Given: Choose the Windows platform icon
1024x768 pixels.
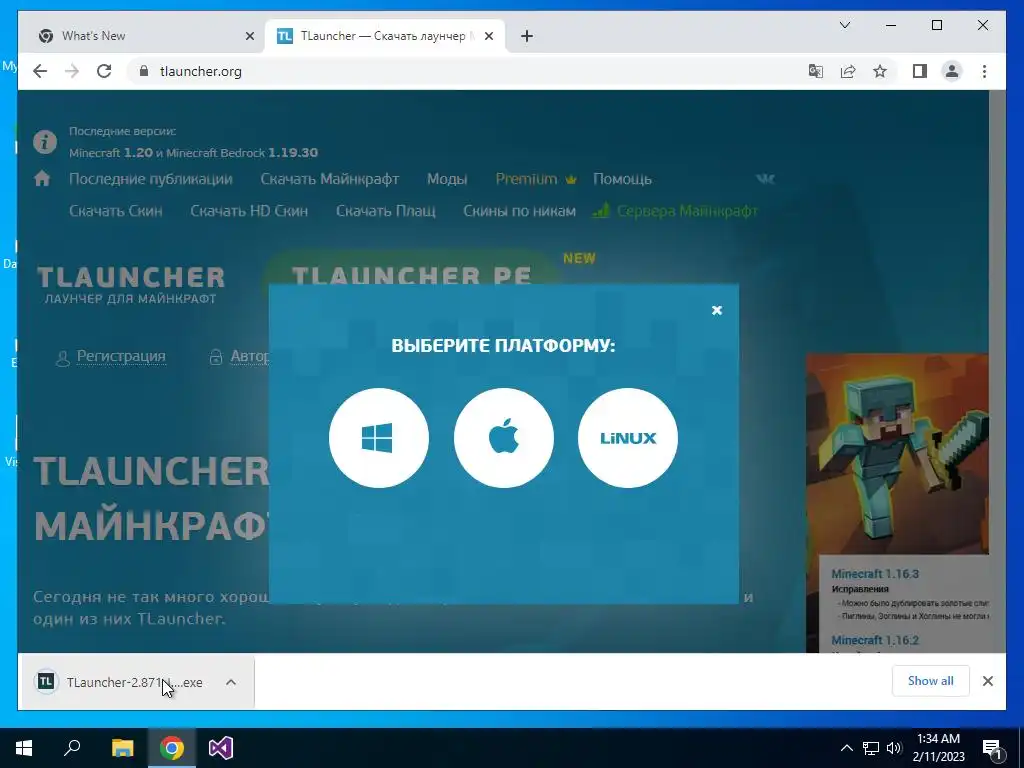Looking at the screenshot, I should click(x=379, y=438).
